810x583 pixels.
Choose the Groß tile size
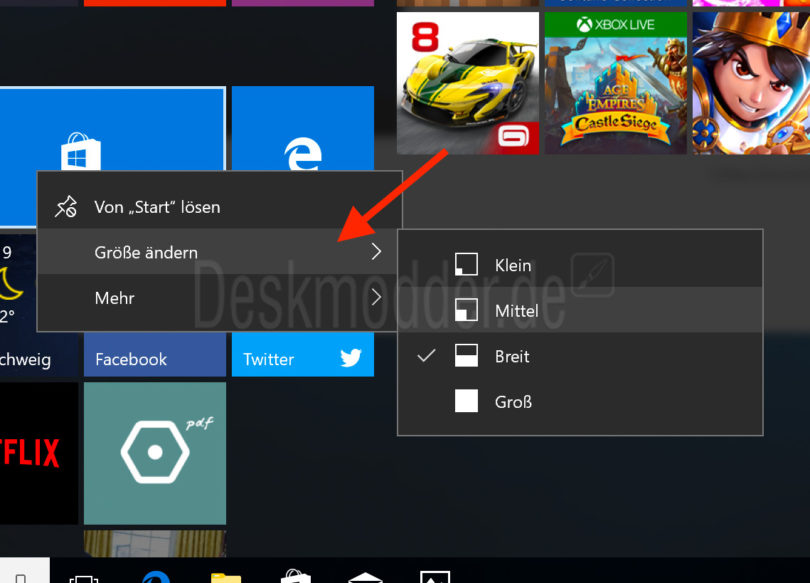click(580, 401)
